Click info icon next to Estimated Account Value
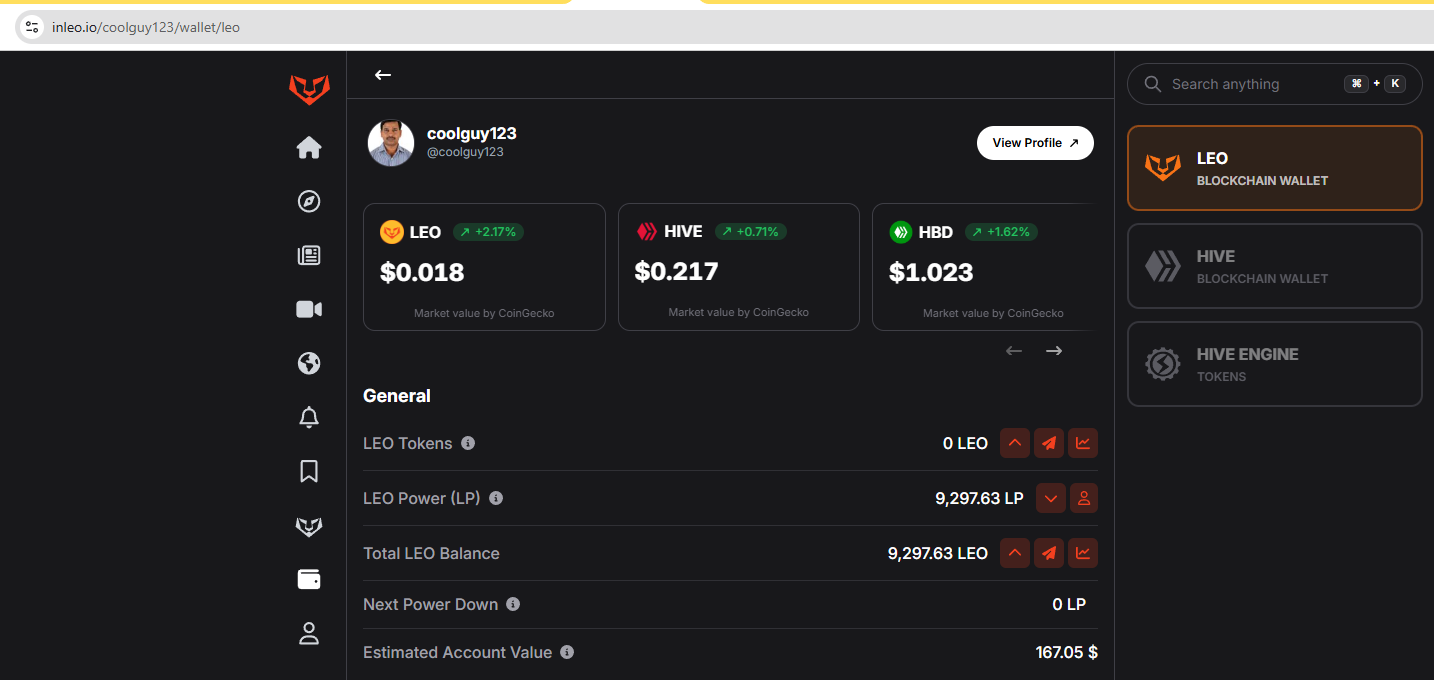Screen dimensions: 1434x680 coord(567,652)
